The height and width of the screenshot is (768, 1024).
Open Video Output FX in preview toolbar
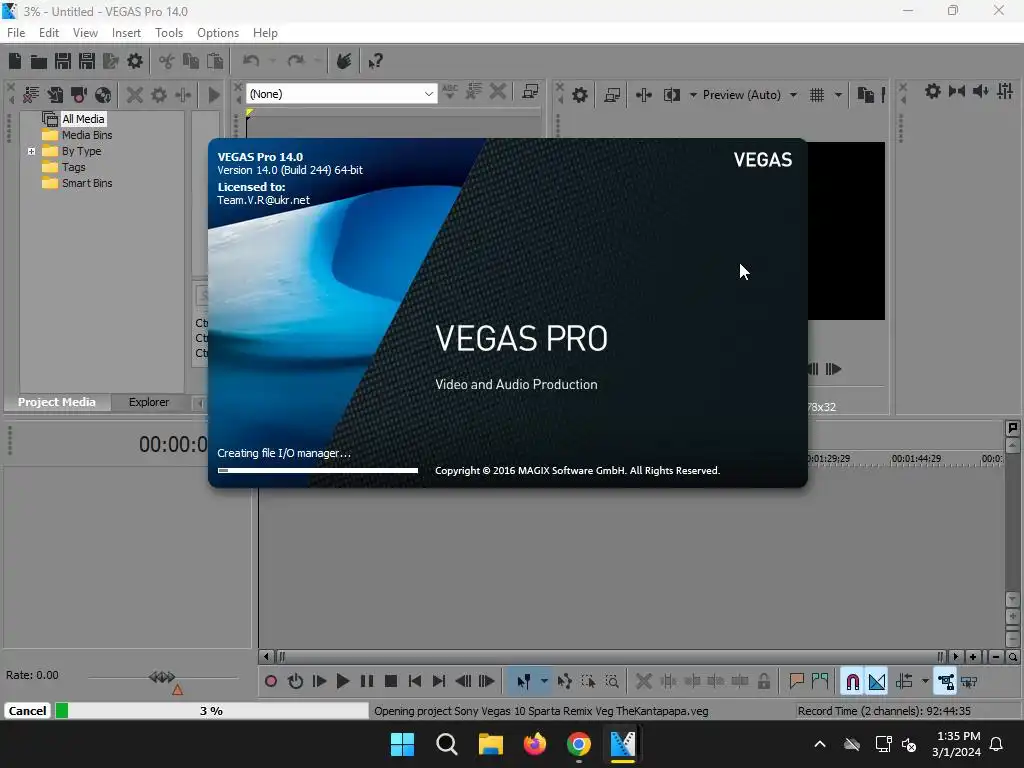644,95
